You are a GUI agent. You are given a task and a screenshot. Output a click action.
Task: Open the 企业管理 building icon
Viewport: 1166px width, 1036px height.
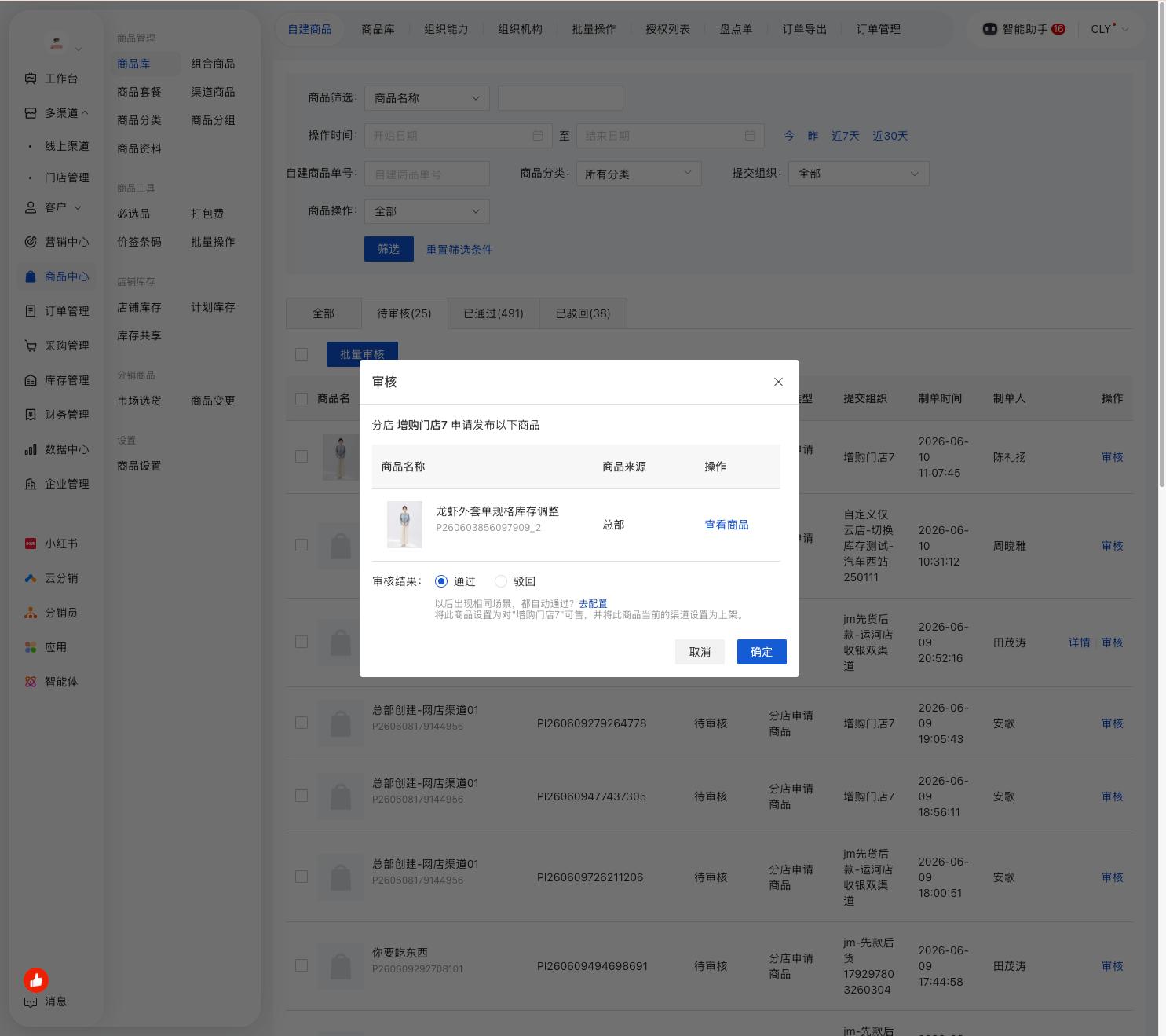[x=31, y=484]
